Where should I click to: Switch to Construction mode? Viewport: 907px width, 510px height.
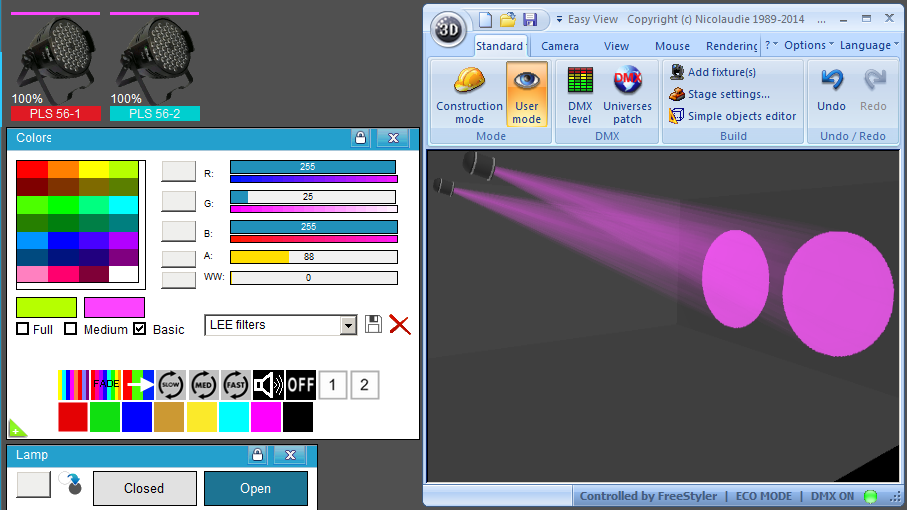(x=469, y=94)
